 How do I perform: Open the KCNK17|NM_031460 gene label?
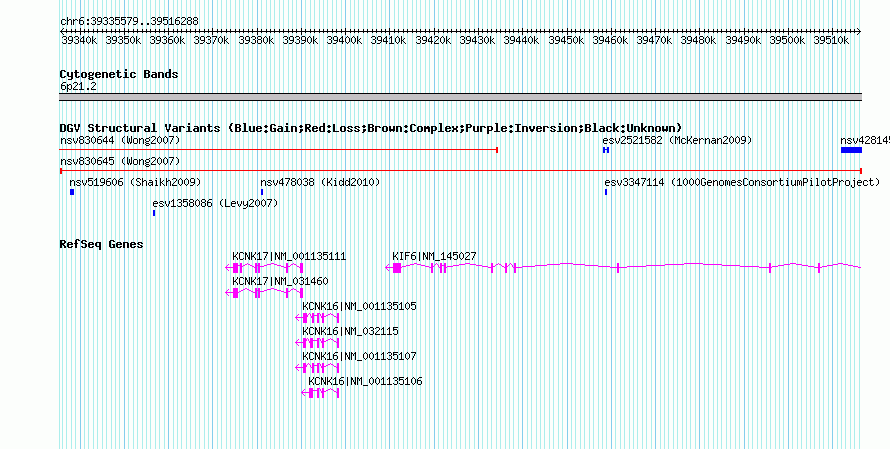tap(280, 282)
